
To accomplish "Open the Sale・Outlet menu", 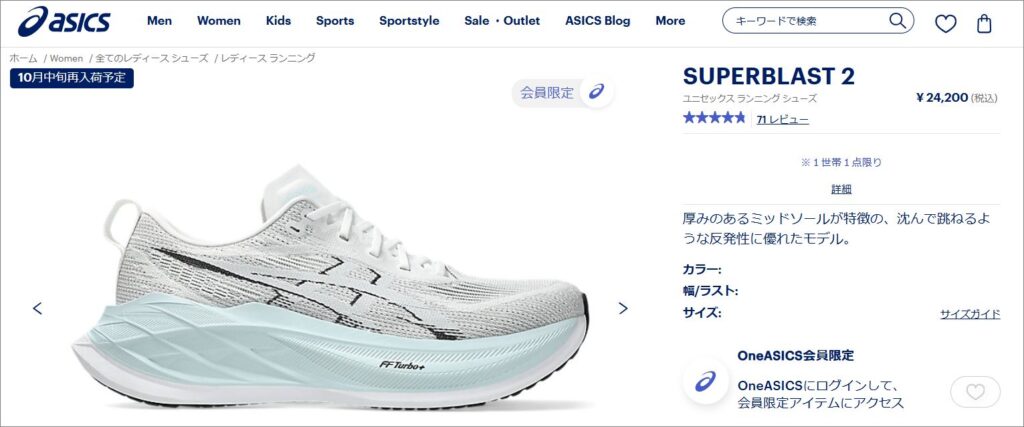I will pos(502,21).
